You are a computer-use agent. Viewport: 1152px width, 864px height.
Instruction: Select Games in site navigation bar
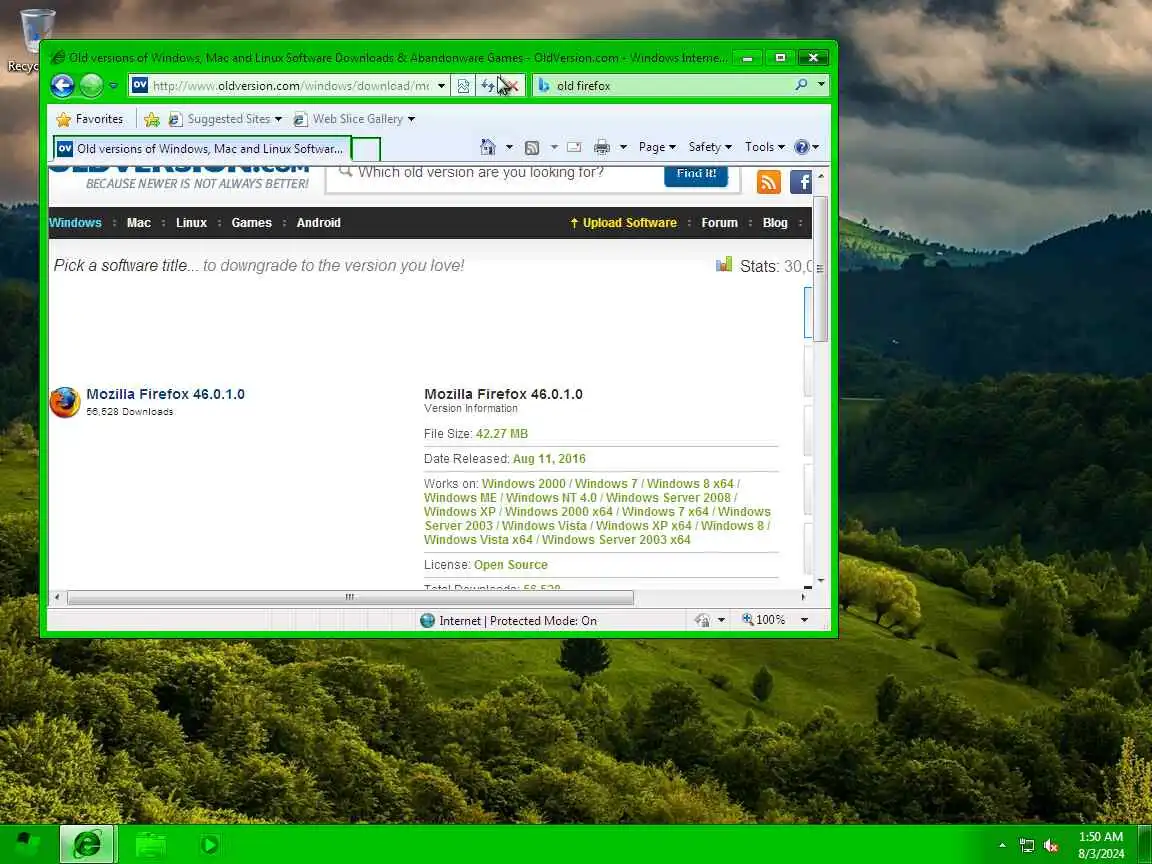click(x=251, y=223)
